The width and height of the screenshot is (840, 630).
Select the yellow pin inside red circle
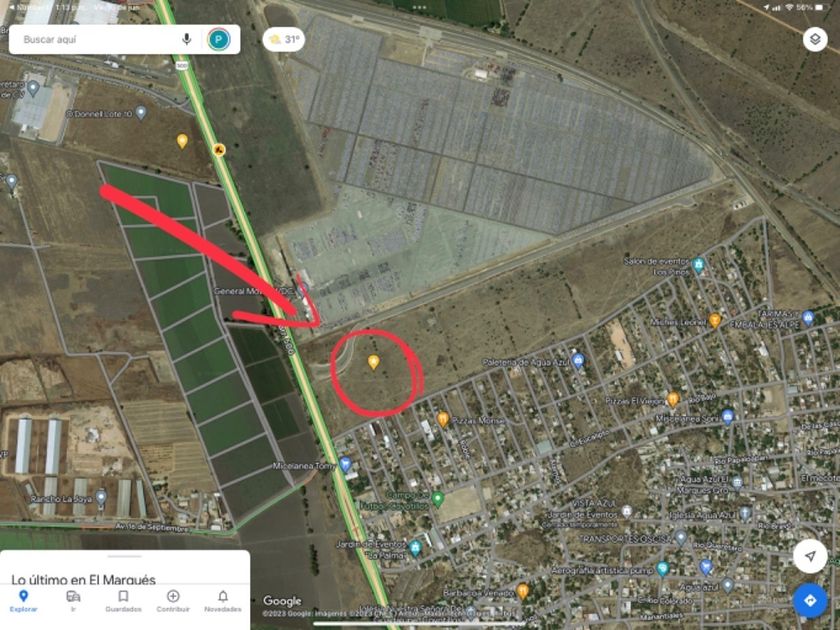pyautogui.click(x=373, y=363)
